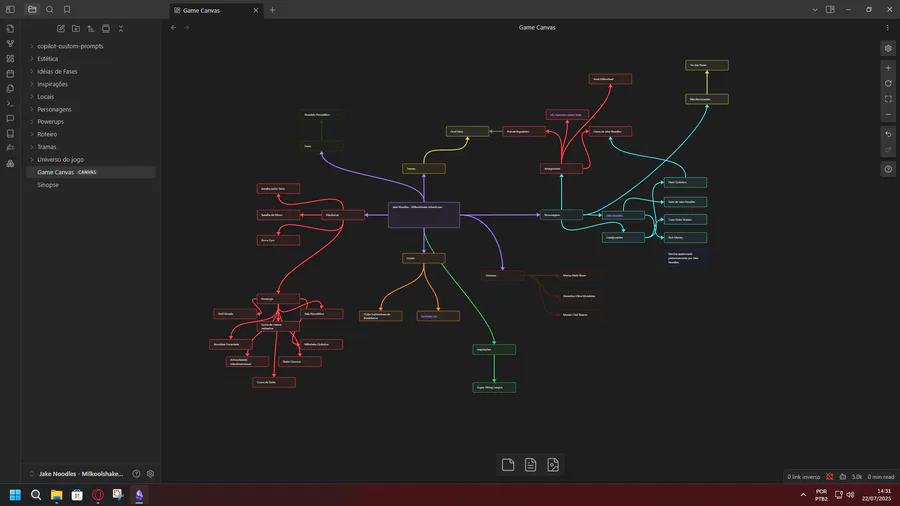
Task: Expand the Universo do jogo folder
Action: (x=60, y=159)
